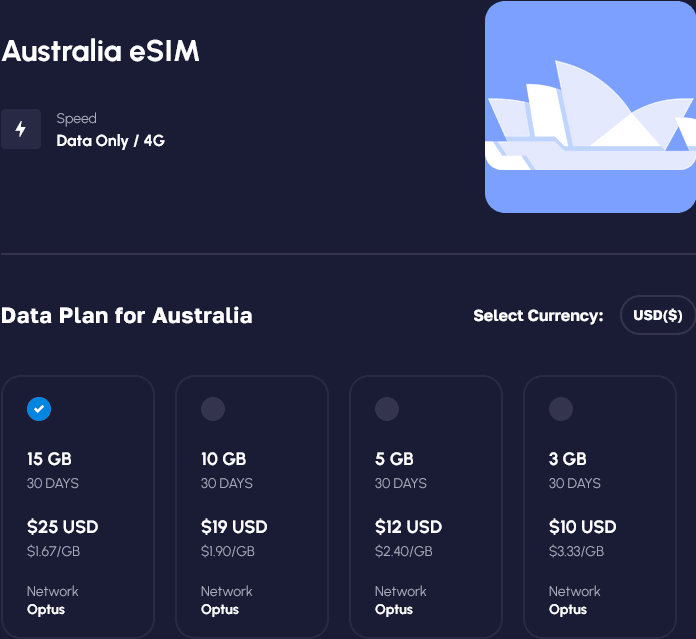Click the 10 GB plan title

tap(223, 459)
